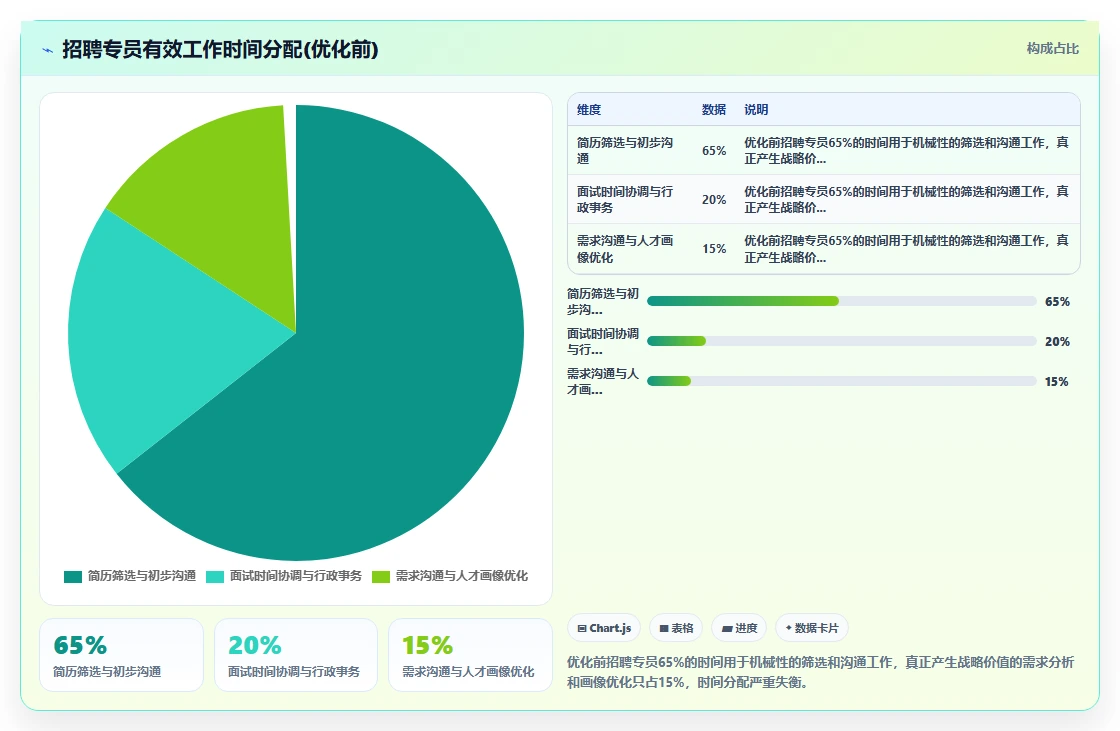Click the 15% progress bar
Screen dimensions: 1120x731
click(x=841, y=382)
